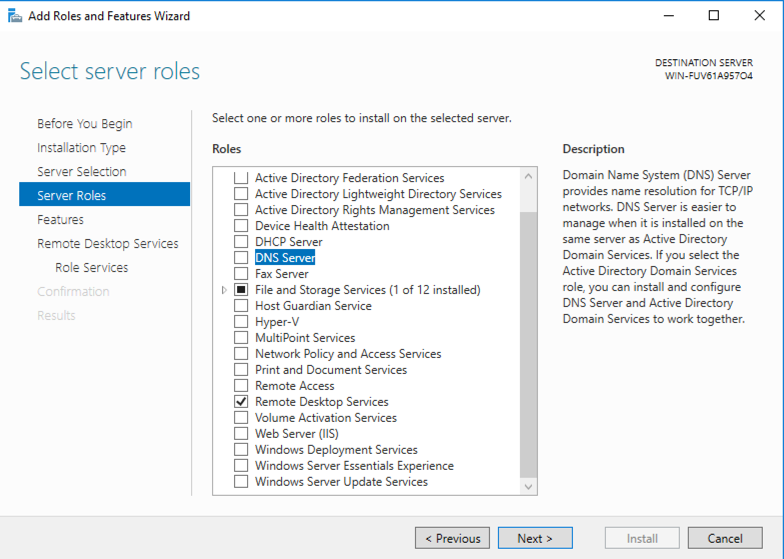Check the DNS Server role checkbox
Image resolution: width=784 pixels, height=559 pixels.
point(241,258)
